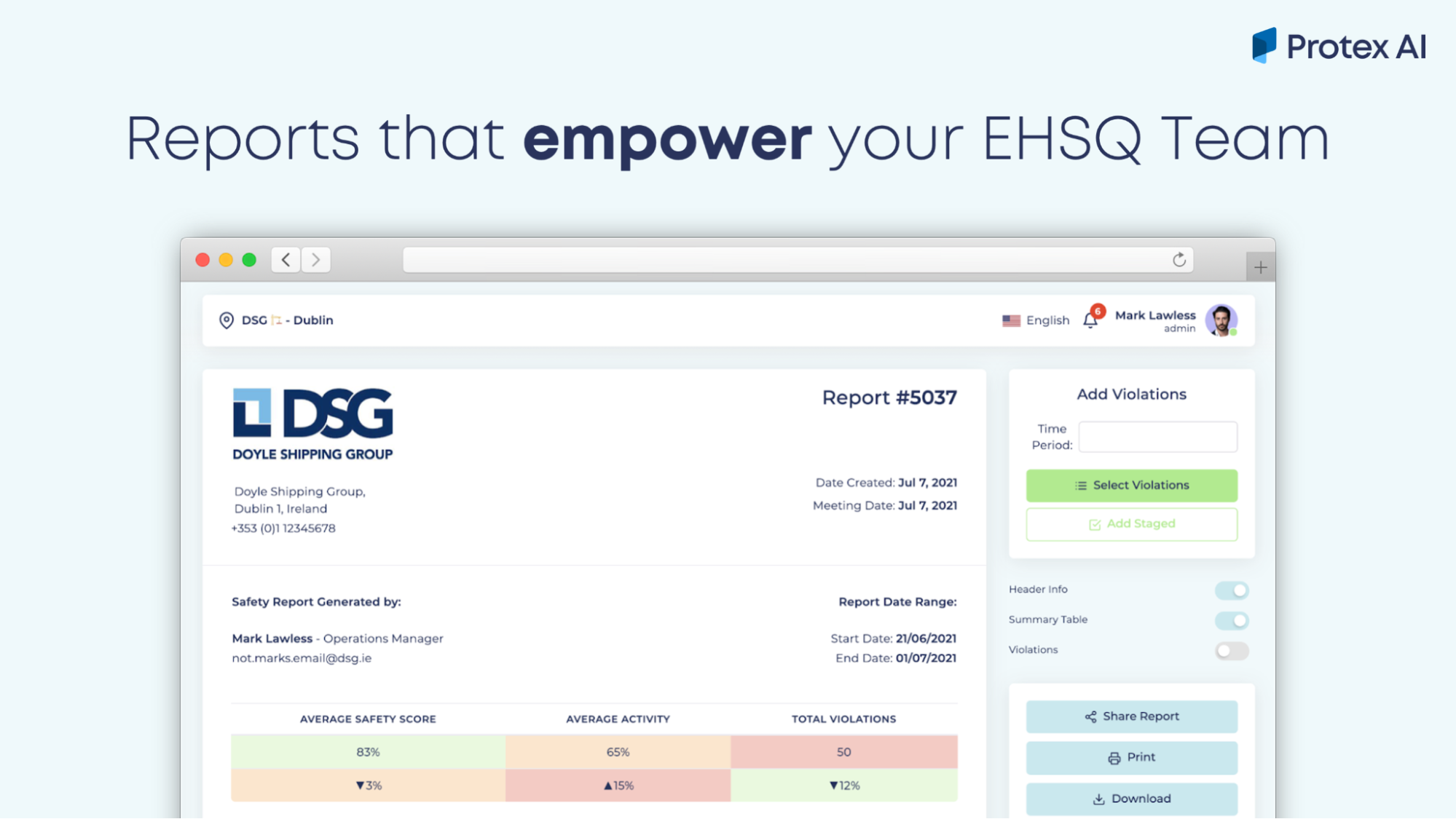Click the Add Staged button
Image resolution: width=1456 pixels, height=819 pixels.
(1131, 524)
